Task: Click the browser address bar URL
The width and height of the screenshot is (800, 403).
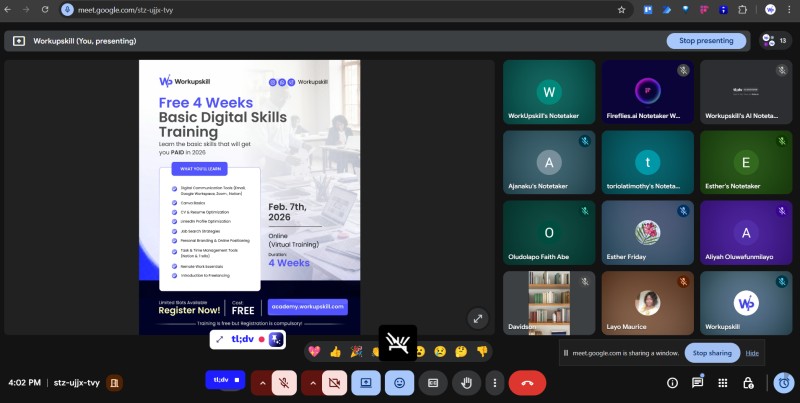Action: [x=126, y=10]
